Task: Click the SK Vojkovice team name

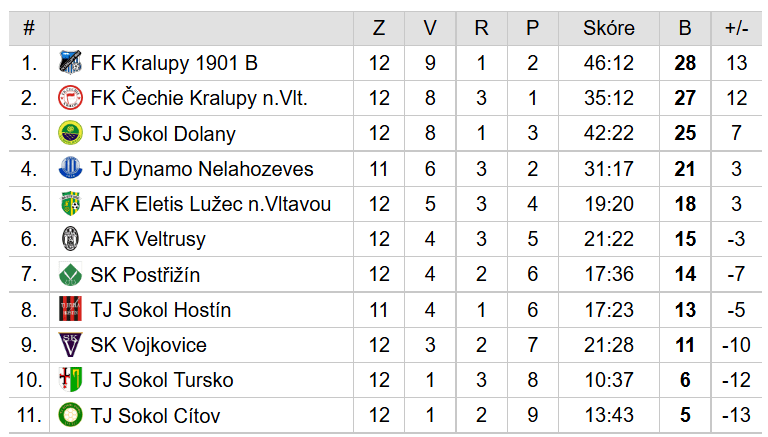Action: 148,345
